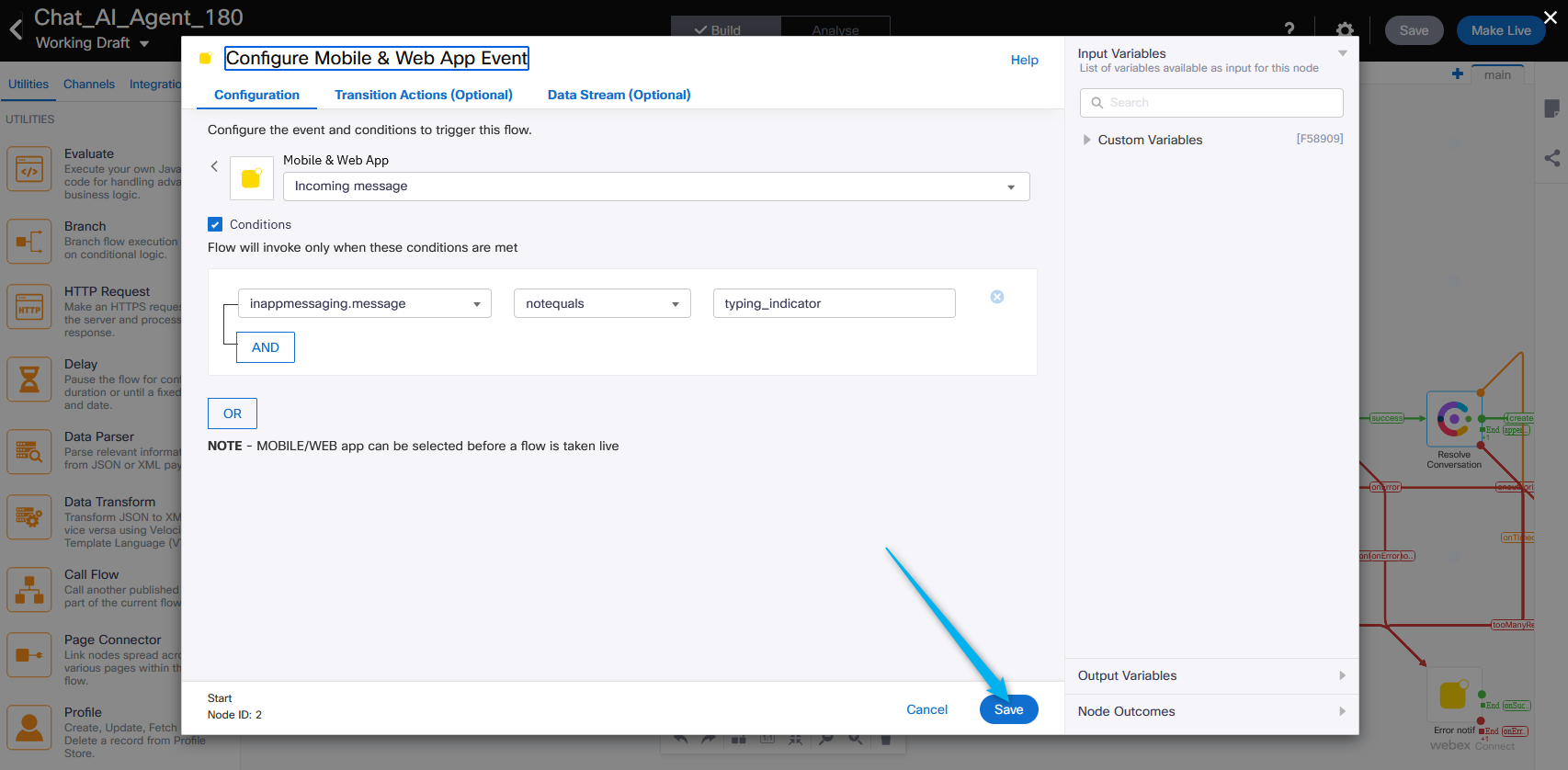Click the Cancel link
Screen dimensions: 1568x770
[x=926, y=709]
